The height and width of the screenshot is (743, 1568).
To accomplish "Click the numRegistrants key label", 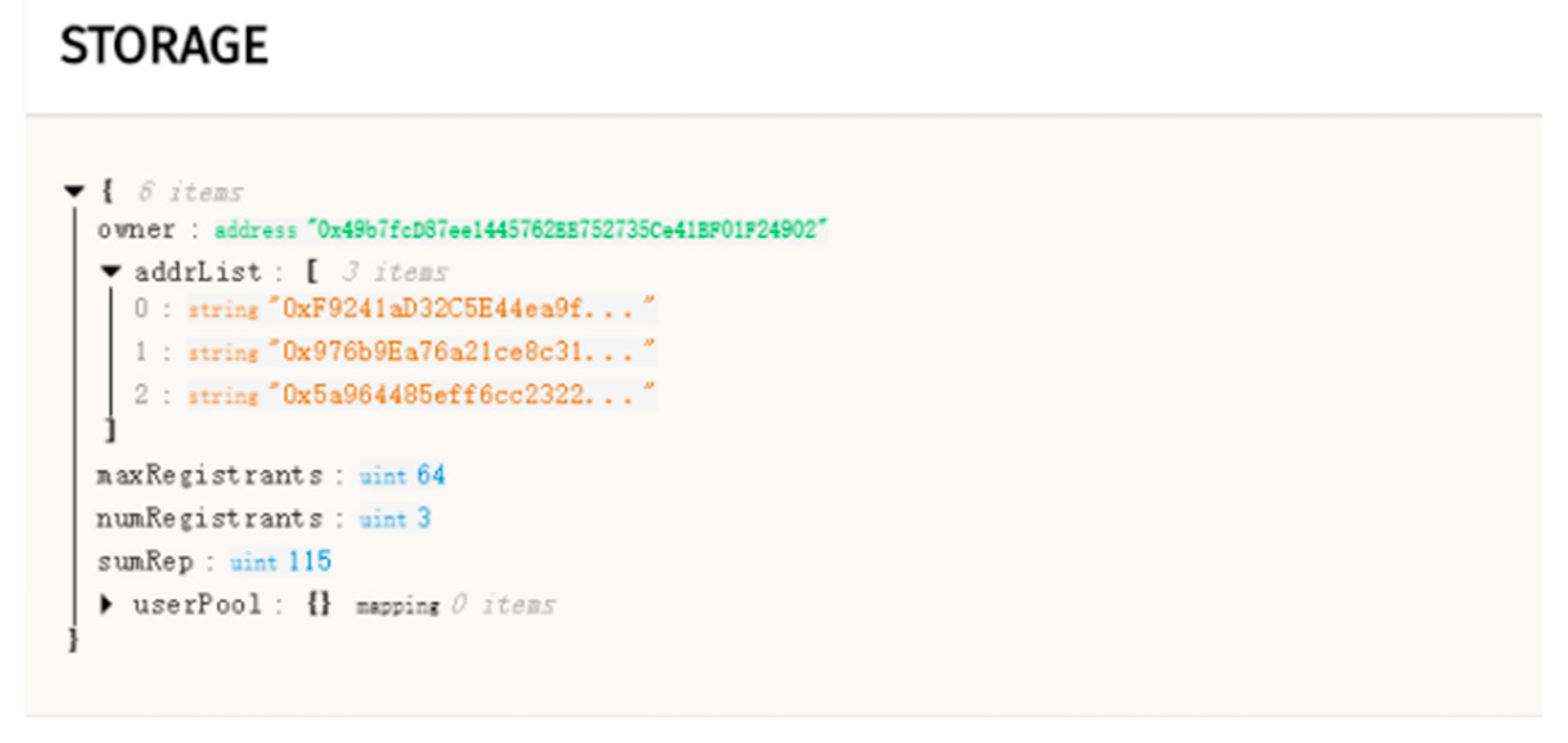I will pyautogui.click(x=210, y=518).
